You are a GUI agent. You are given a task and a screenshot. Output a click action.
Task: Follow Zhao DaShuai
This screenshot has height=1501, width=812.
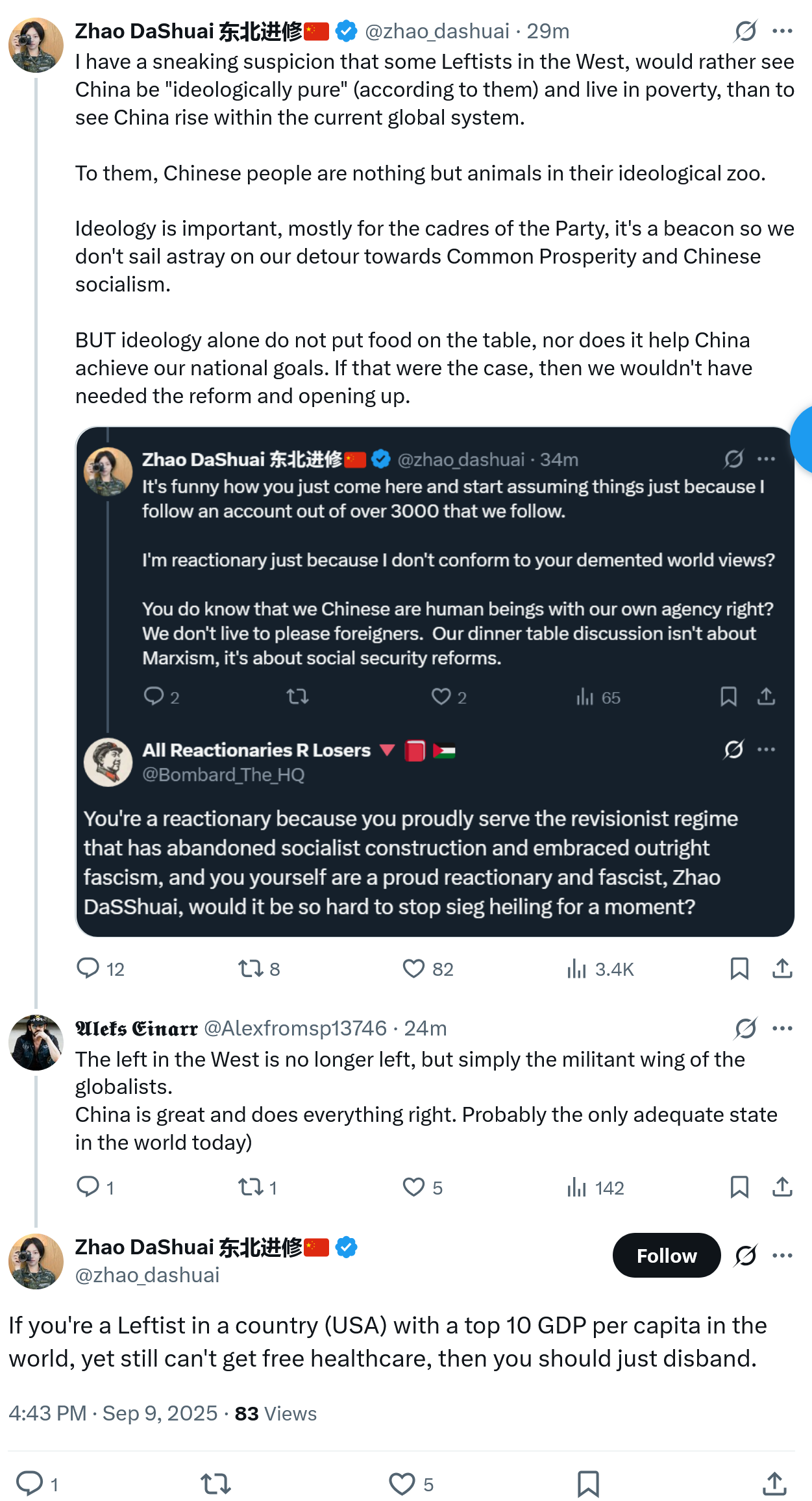point(666,1256)
